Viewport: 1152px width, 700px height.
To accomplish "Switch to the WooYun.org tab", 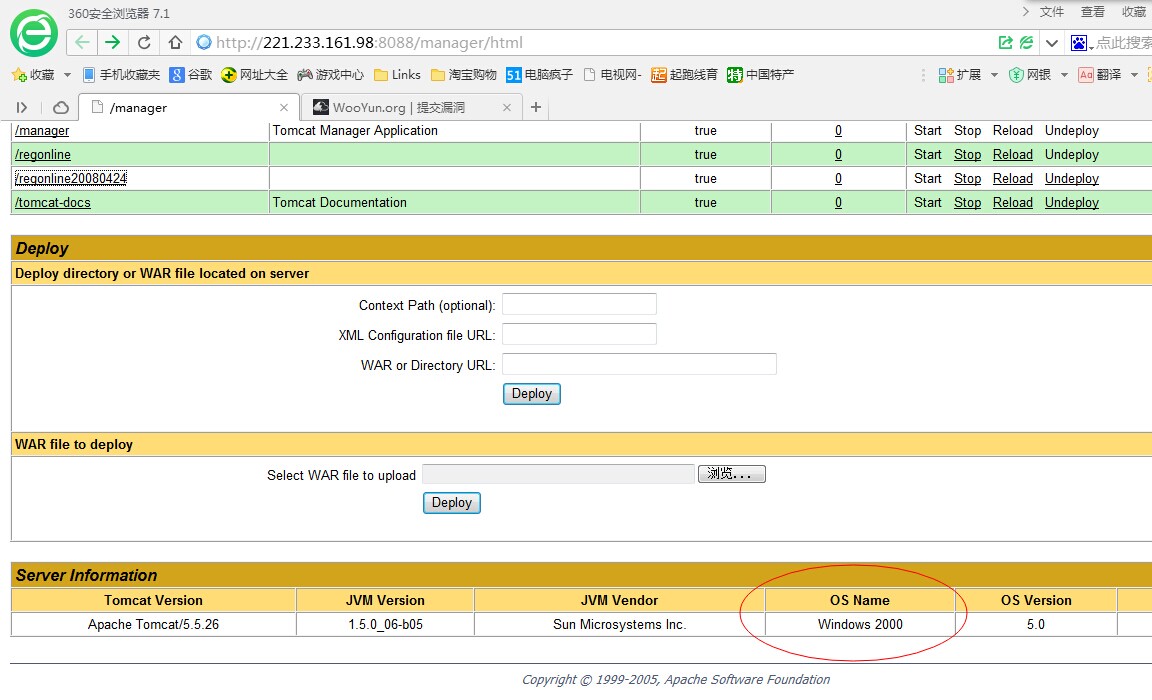I will (x=411, y=108).
